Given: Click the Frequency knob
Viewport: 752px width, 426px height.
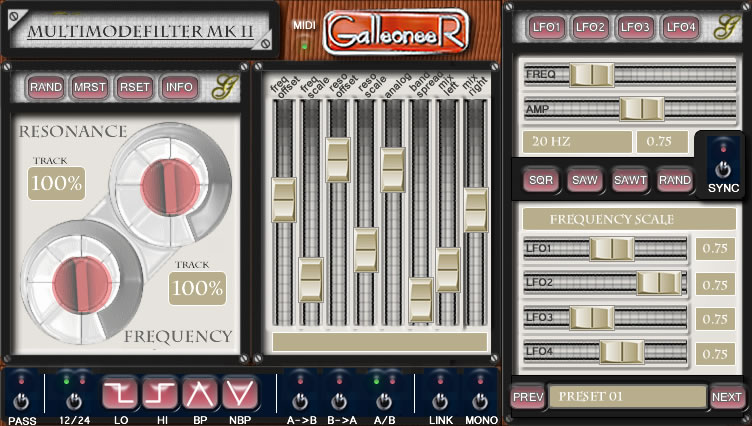Looking at the screenshot, I should 82,284.
